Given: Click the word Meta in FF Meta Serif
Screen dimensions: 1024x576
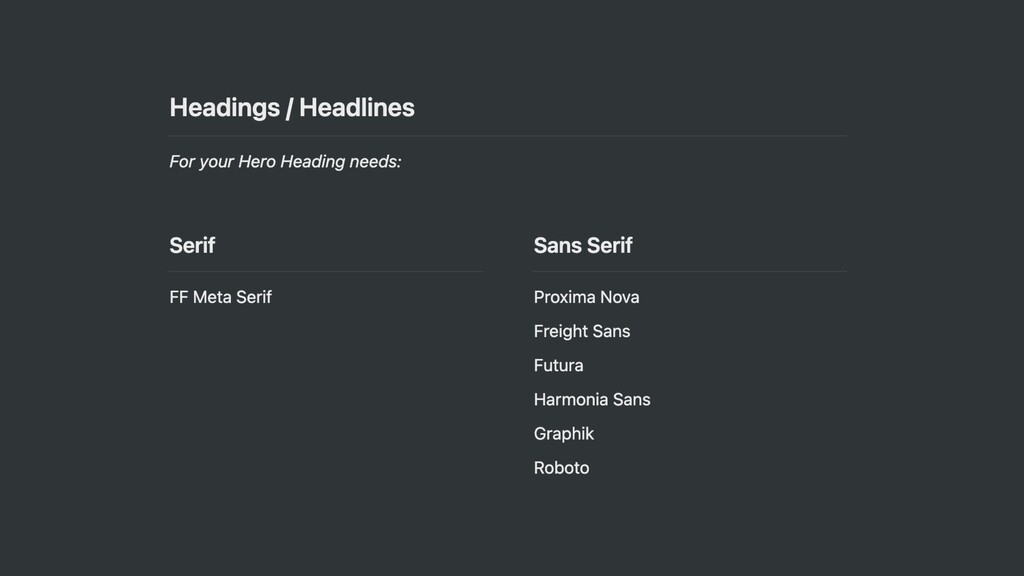Looking at the screenshot, I should click(x=212, y=297).
